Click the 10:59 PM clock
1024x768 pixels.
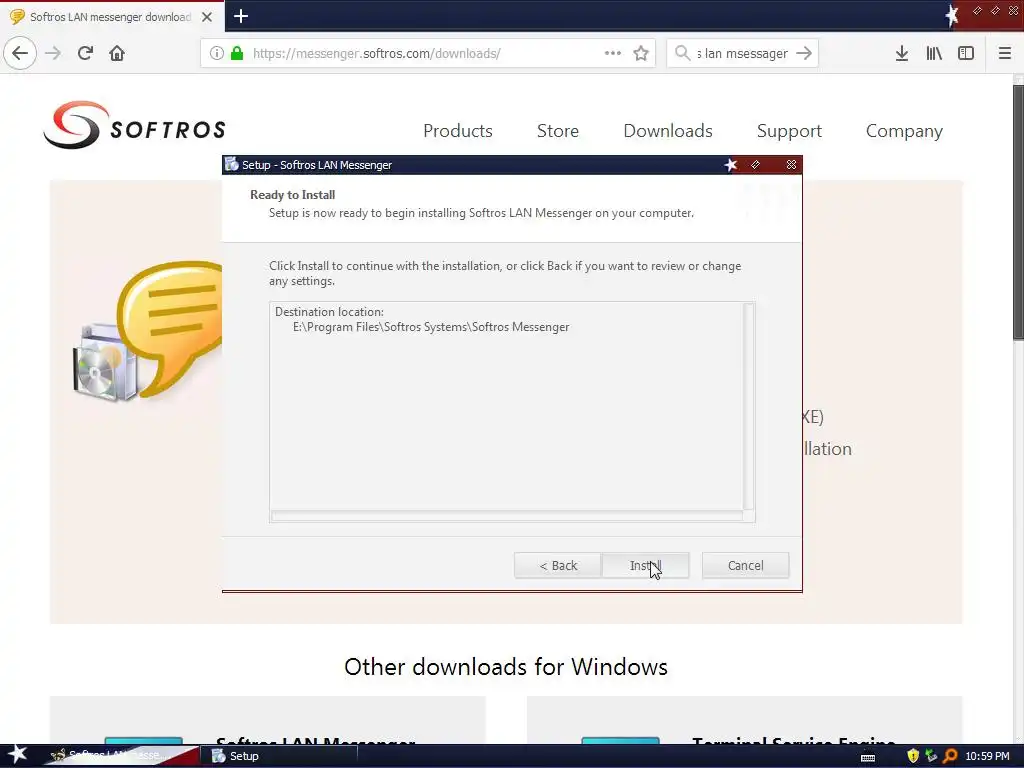click(987, 756)
